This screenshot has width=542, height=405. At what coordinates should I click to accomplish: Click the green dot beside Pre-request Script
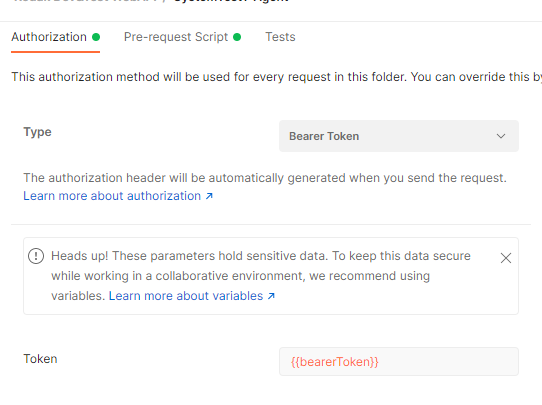click(x=237, y=37)
